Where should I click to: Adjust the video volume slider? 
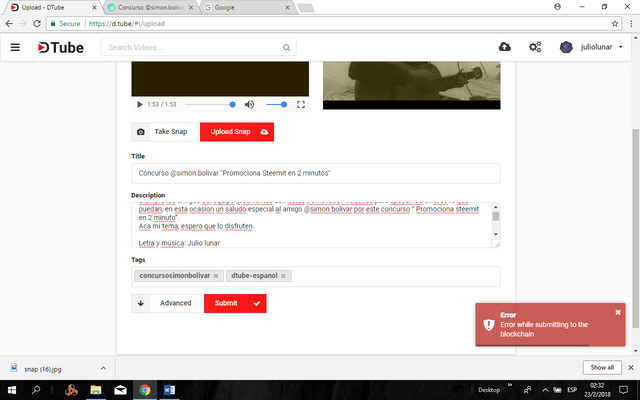[276, 104]
